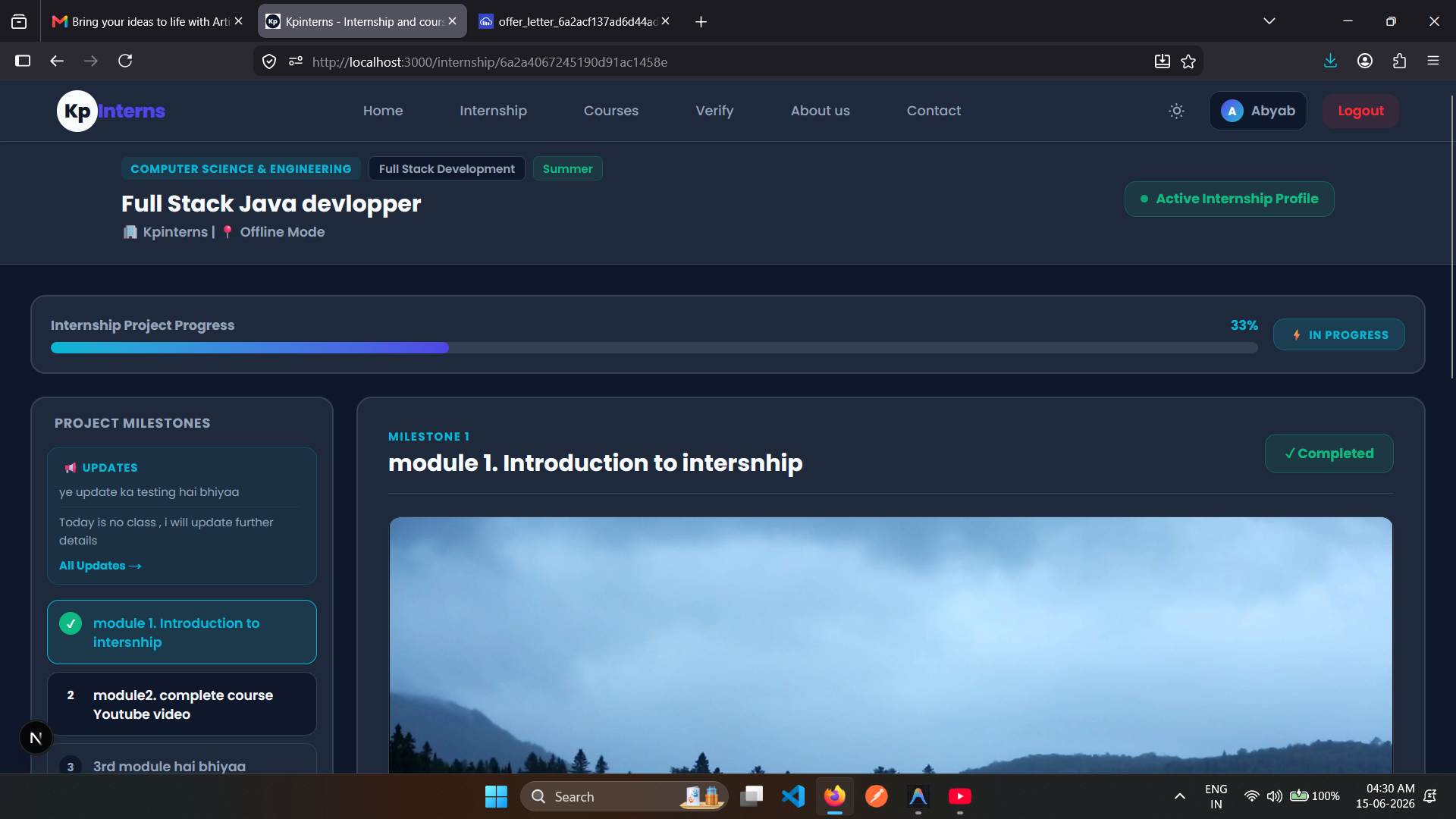
Task: Click the megaphone Updates icon
Action: 71,468
